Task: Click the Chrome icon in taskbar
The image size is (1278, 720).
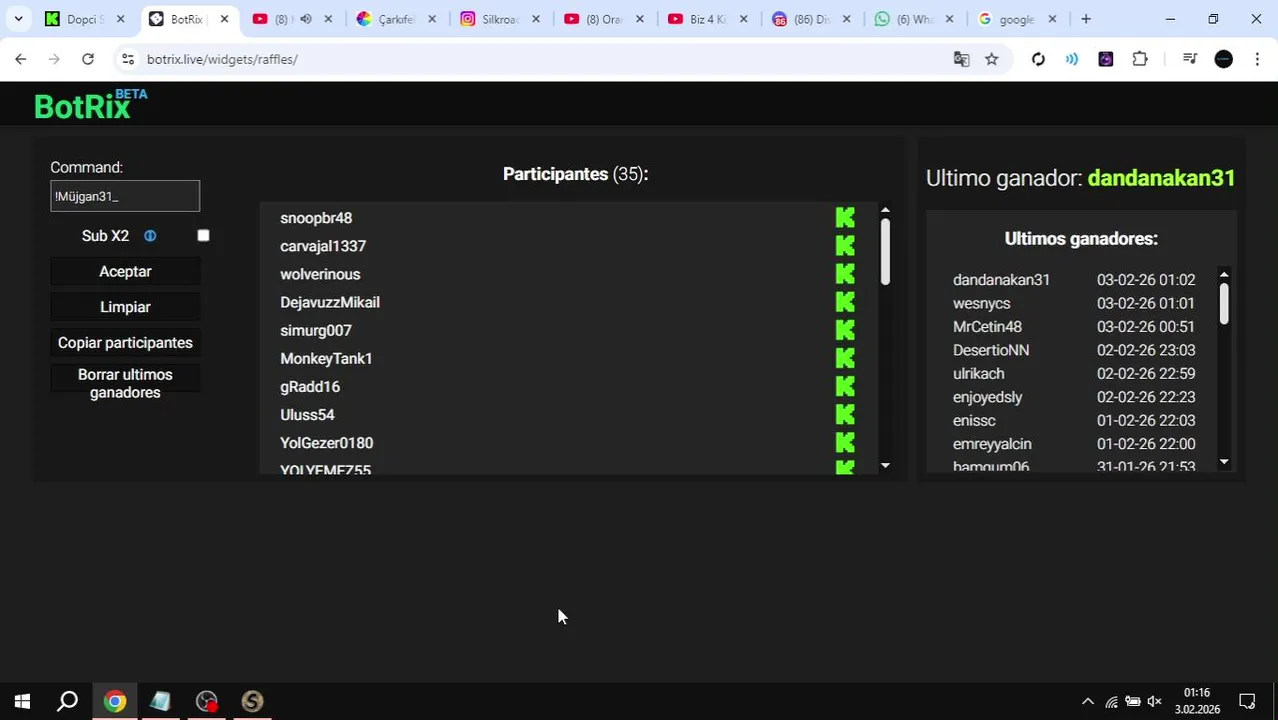Action: pos(115,702)
